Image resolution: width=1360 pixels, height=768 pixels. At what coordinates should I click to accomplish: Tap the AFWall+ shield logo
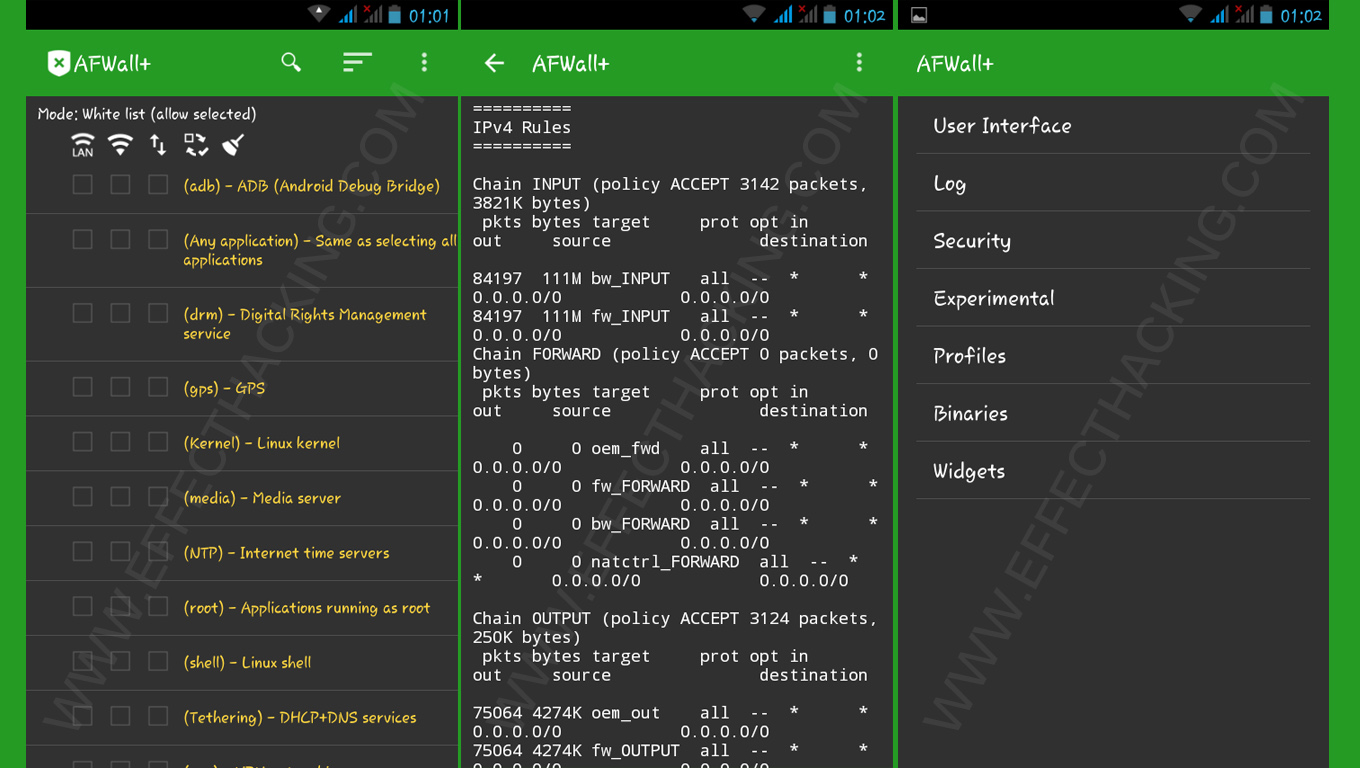pos(59,63)
